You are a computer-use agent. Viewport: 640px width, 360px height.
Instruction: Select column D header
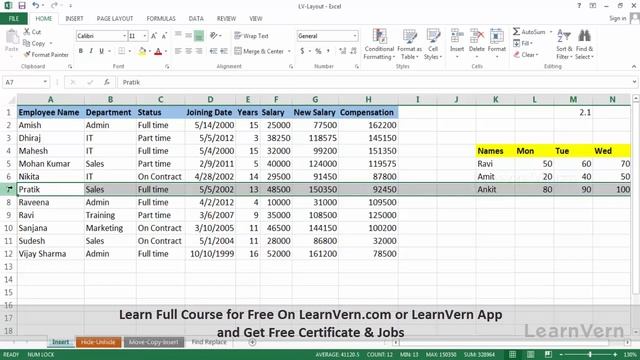(x=210, y=99)
